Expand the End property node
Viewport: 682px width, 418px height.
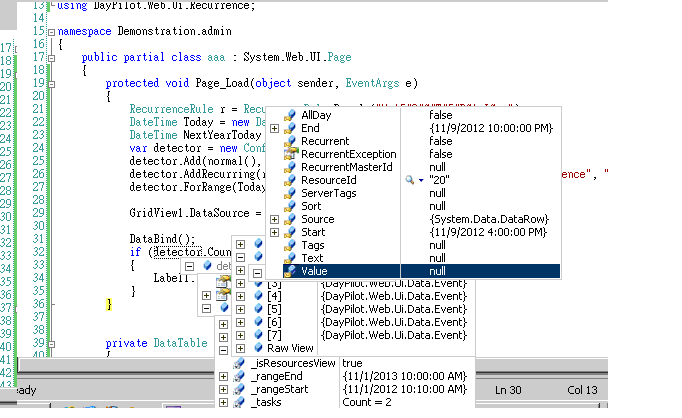tap(274, 128)
